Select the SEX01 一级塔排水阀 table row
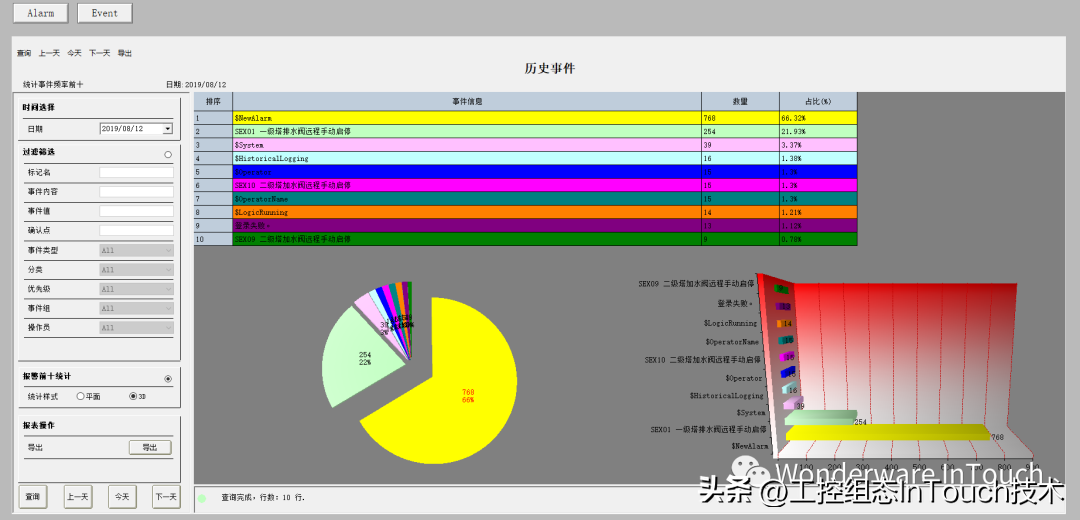This screenshot has width=1080, height=520. pos(526,131)
